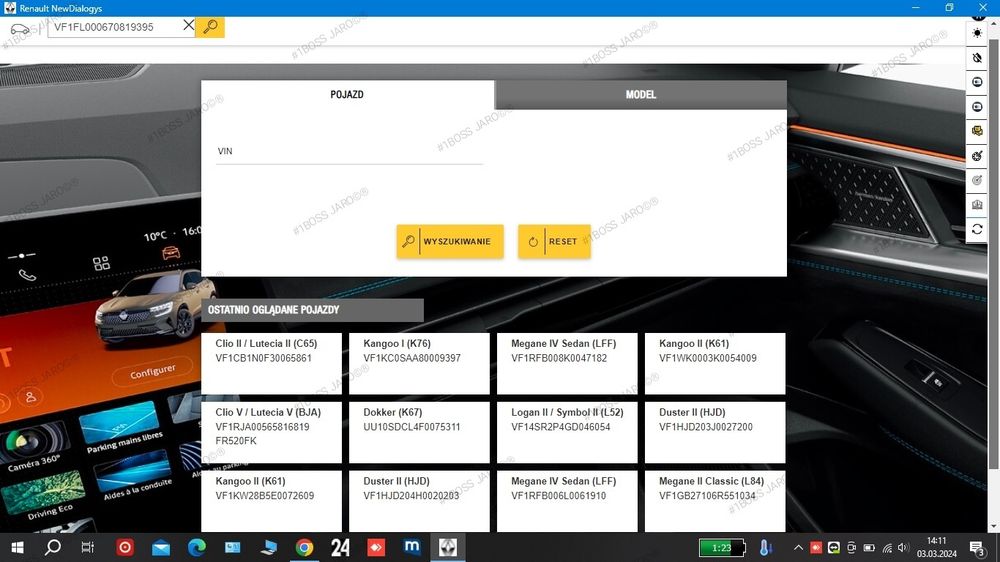Viewport: 1000px width, 562px height.
Task: Open the computer-with-laptop icon in taskbar
Action: click(x=268, y=547)
